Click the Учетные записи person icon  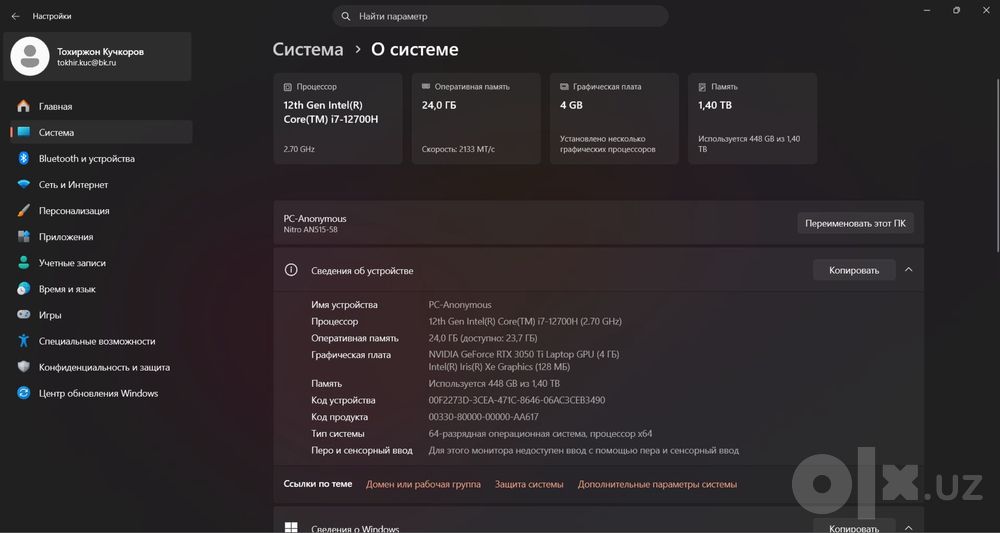(x=24, y=263)
